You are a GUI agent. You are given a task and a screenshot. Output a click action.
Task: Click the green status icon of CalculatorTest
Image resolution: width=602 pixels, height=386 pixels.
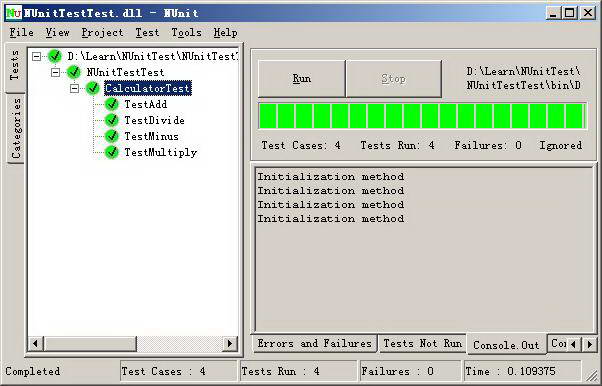click(x=93, y=88)
